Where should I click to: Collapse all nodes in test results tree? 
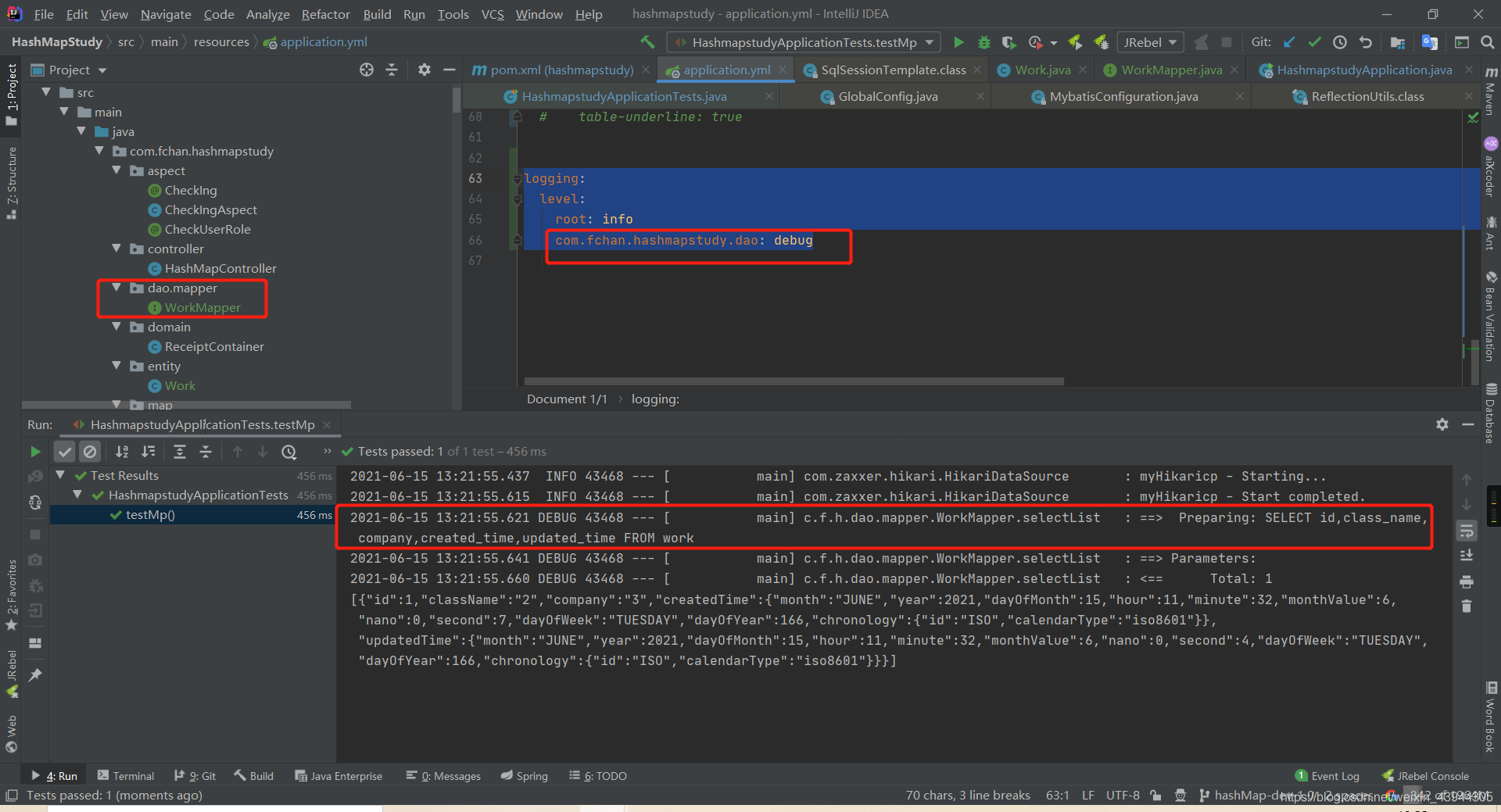[205, 452]
